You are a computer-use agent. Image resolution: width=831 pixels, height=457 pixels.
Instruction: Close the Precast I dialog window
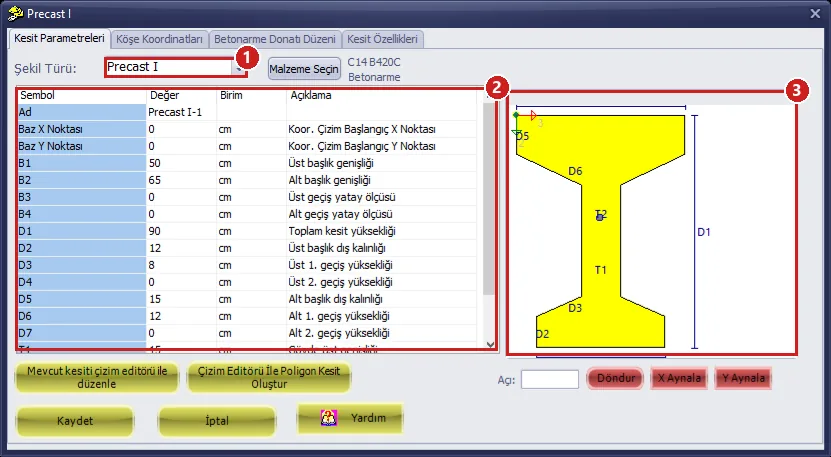815,14
